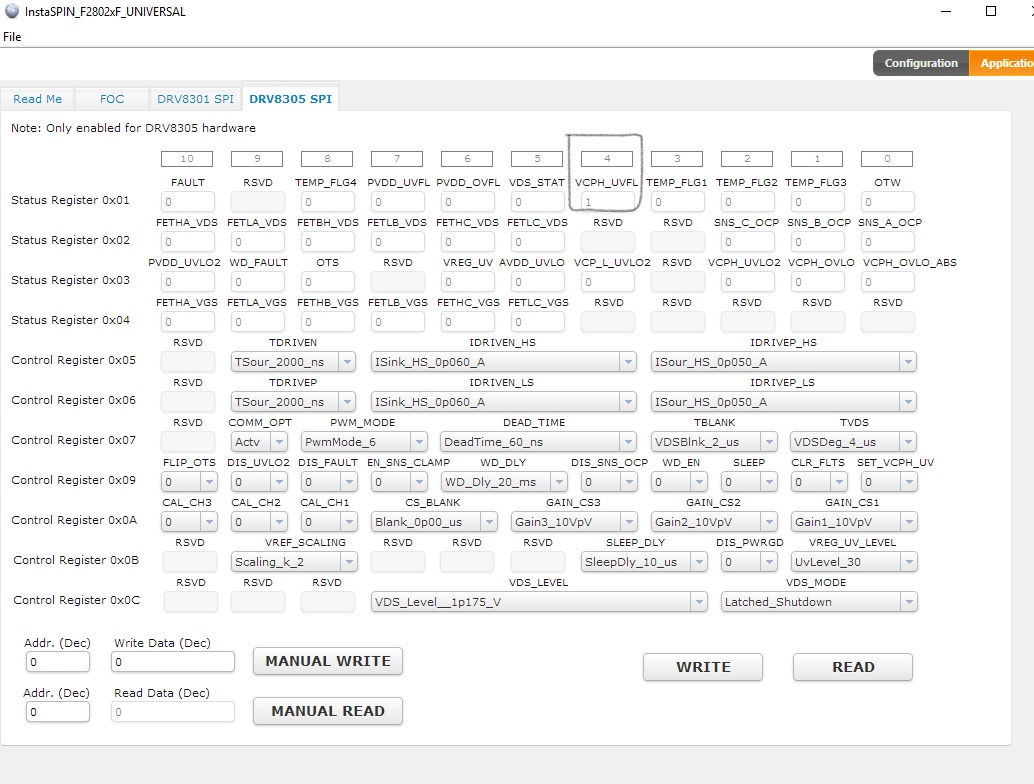1034x784 pixels.
Task: Open the CLR_FLTS dropdown
Action: (x=818, y=482)
